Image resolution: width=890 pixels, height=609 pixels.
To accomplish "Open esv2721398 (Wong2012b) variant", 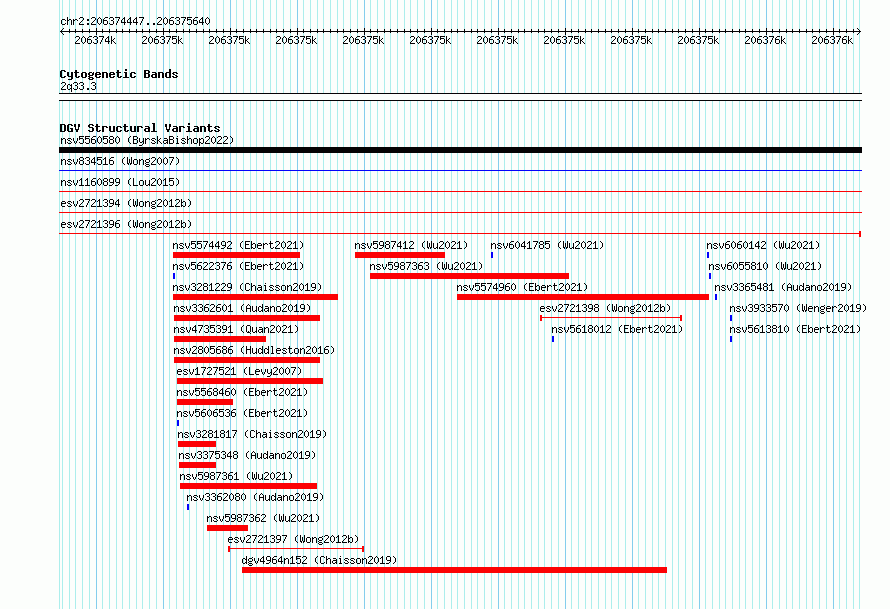I will (x=605, y=308).
